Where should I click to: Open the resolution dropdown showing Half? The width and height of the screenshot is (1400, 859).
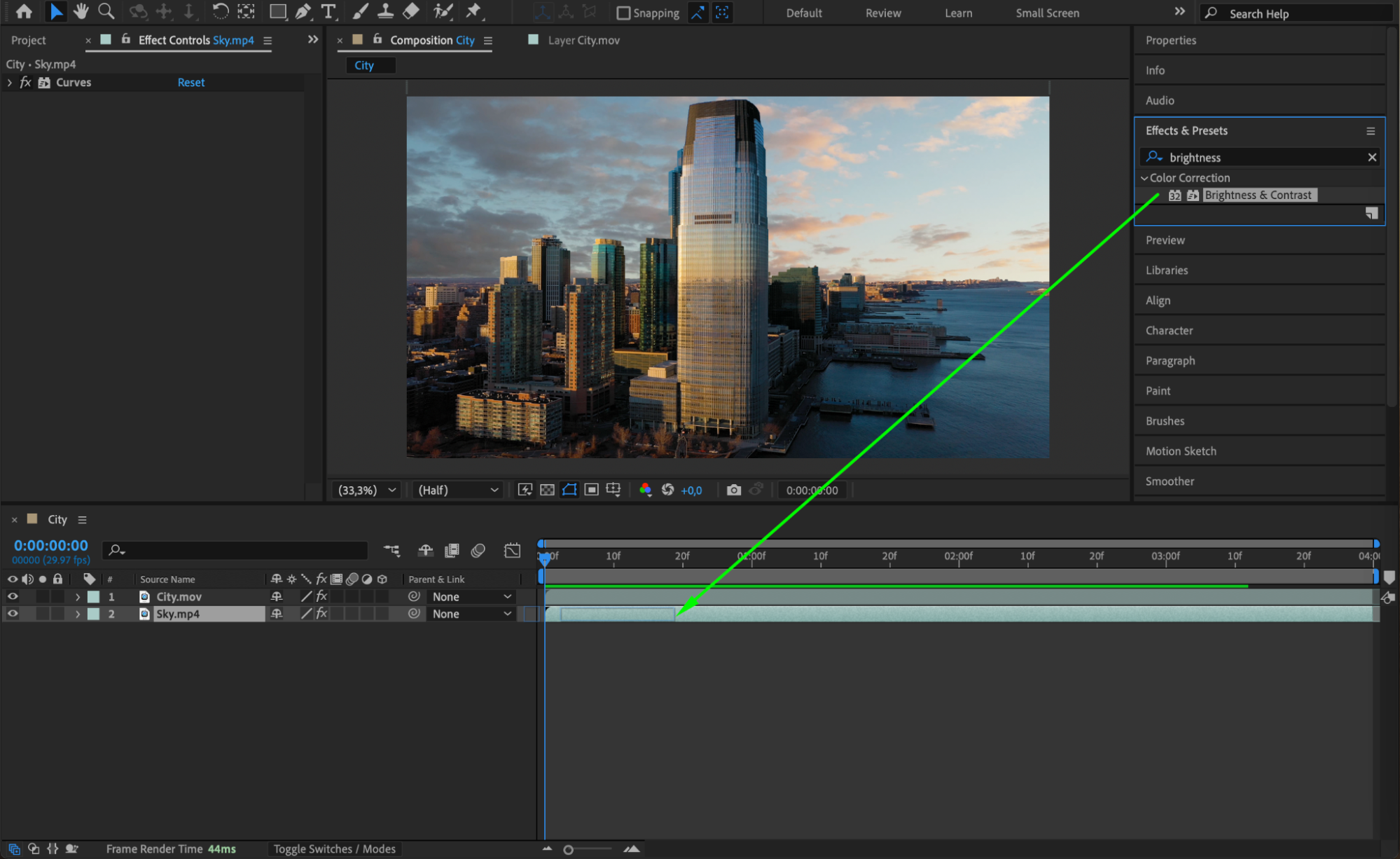pos(457,490)
